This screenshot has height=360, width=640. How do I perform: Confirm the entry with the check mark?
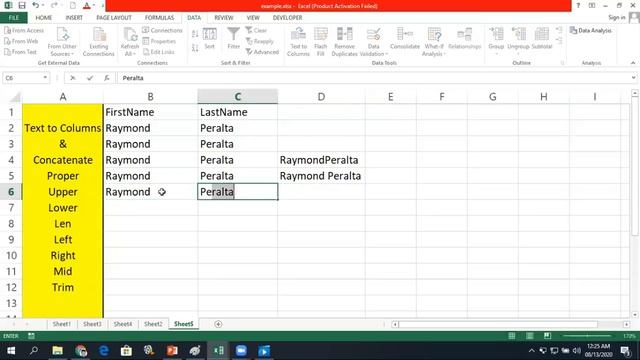click(x=90, y=78)
